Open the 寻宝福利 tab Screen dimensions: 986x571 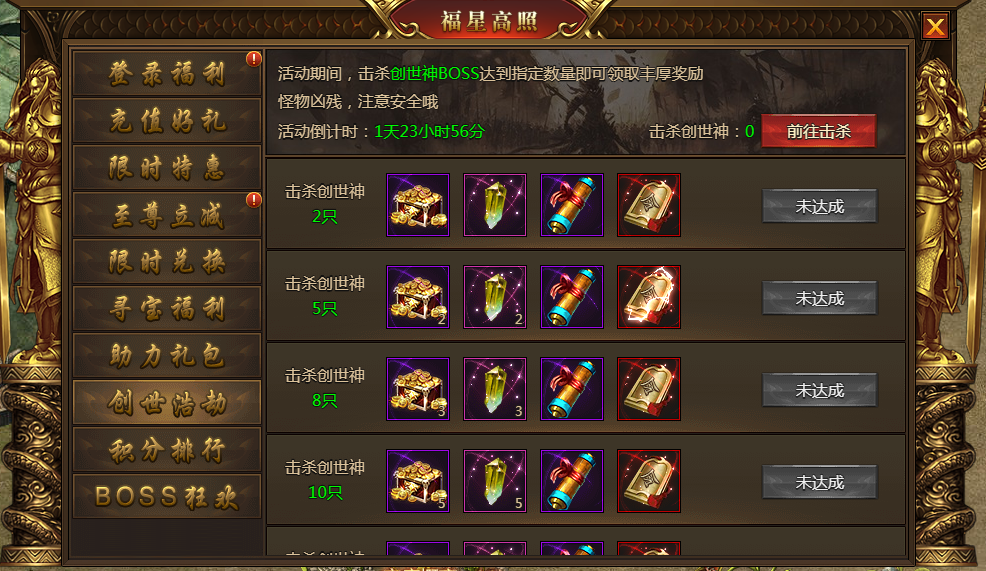(167, 309)
